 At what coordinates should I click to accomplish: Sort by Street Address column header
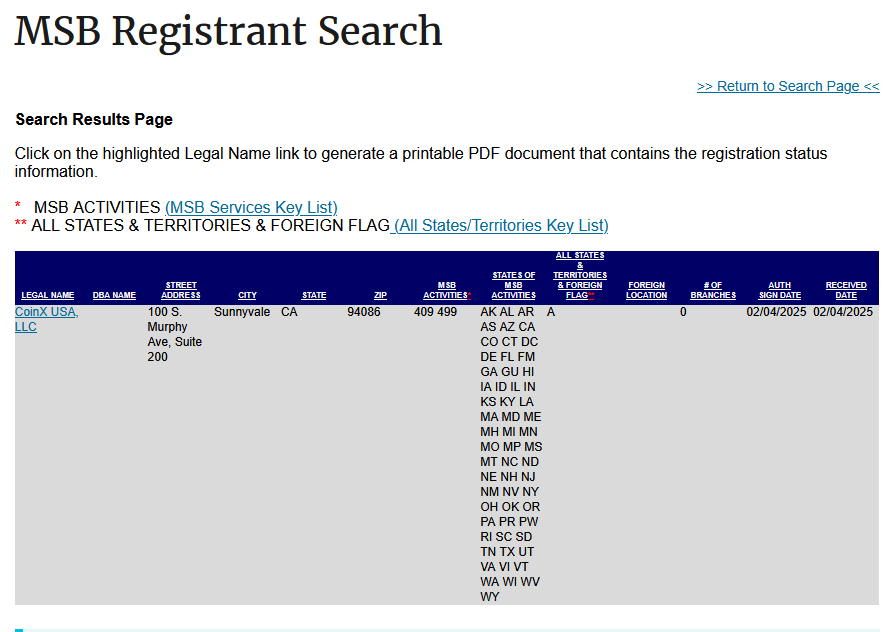pyautogui.click(x=180, y=290)
